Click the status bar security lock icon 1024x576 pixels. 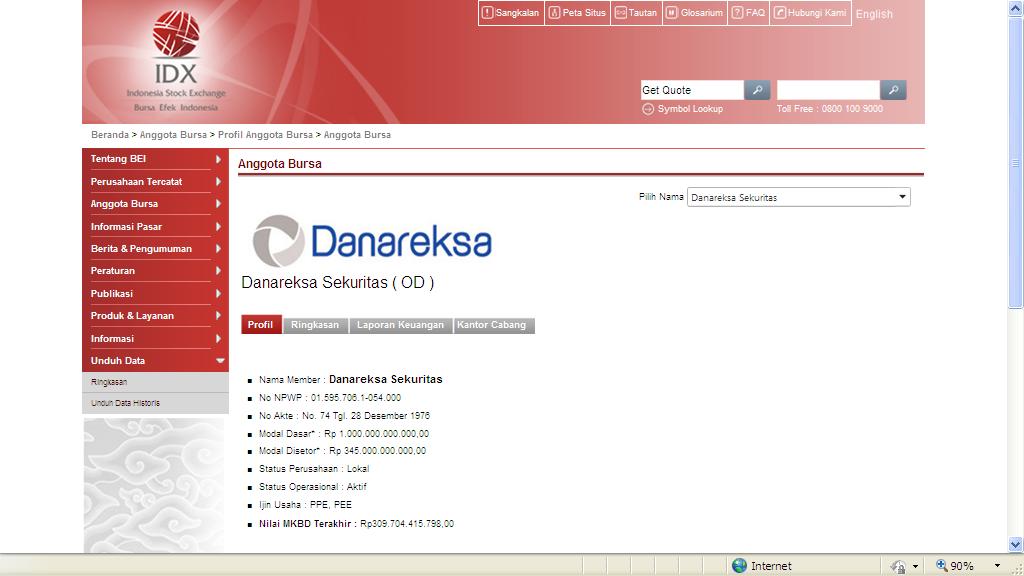pyautogui.click(x=899, y=566)
